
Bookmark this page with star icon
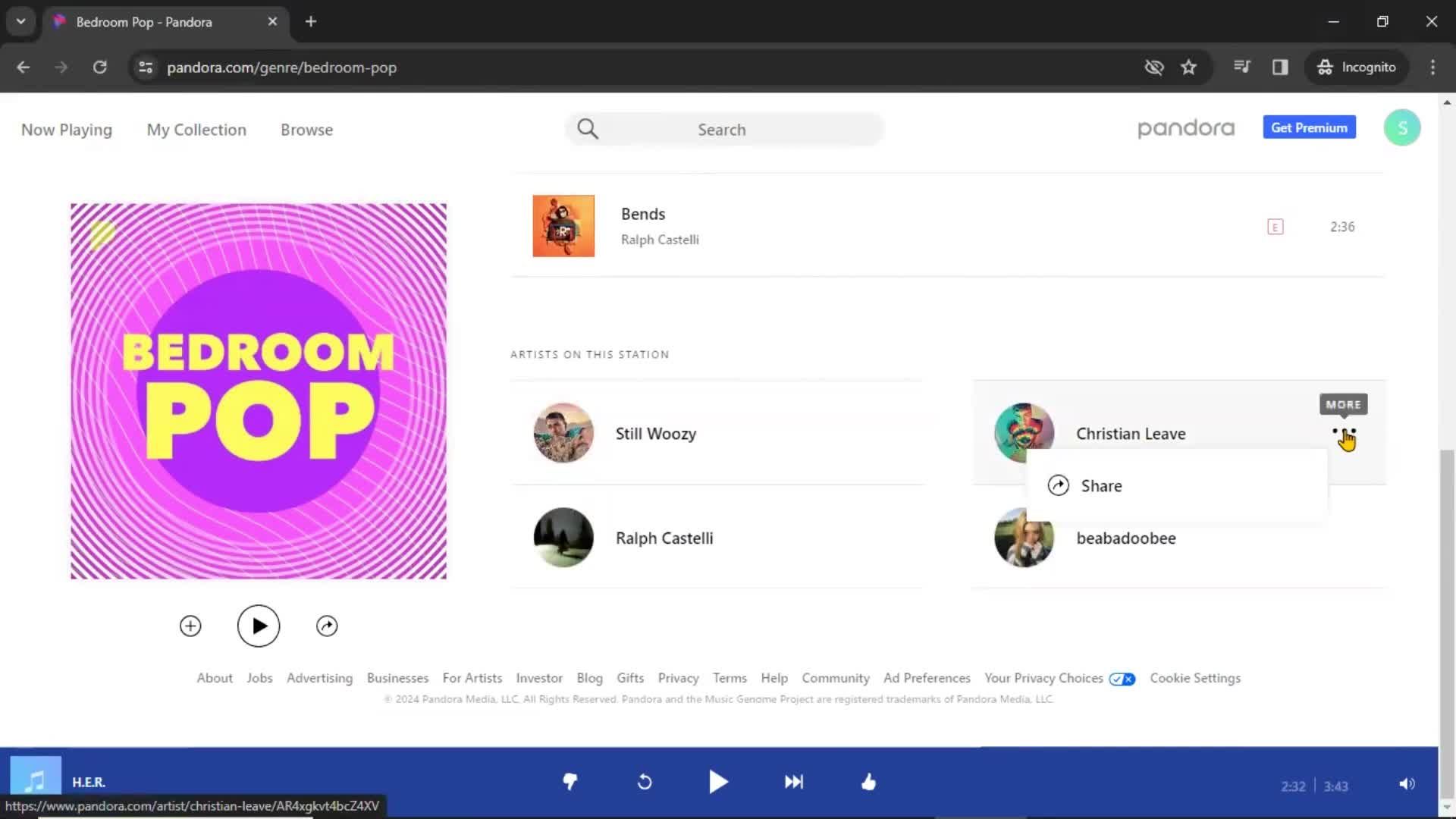pyautogui.click(x=1188, y=67)
